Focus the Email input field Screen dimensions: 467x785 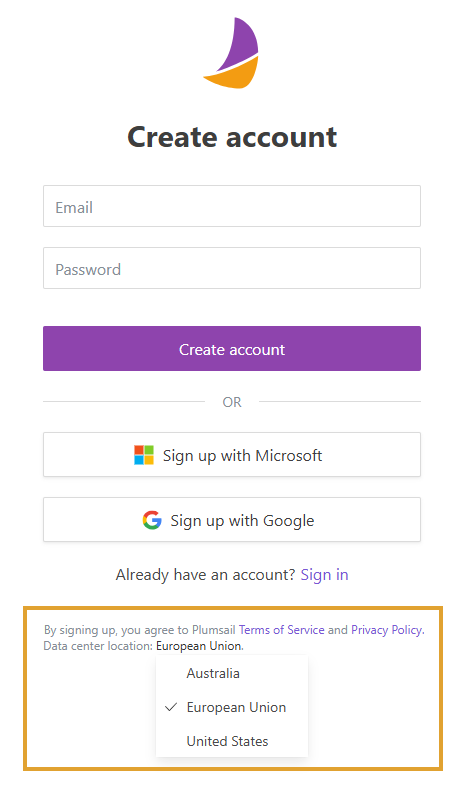(x=232, y=206)
